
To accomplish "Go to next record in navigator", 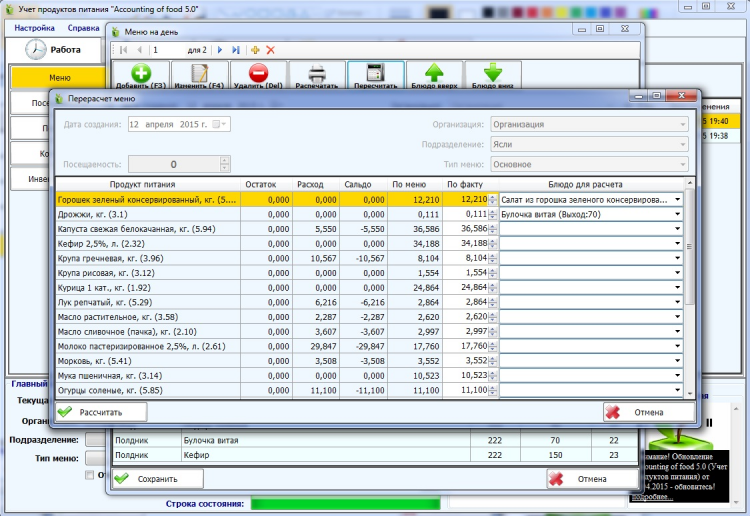I will 220,49.
